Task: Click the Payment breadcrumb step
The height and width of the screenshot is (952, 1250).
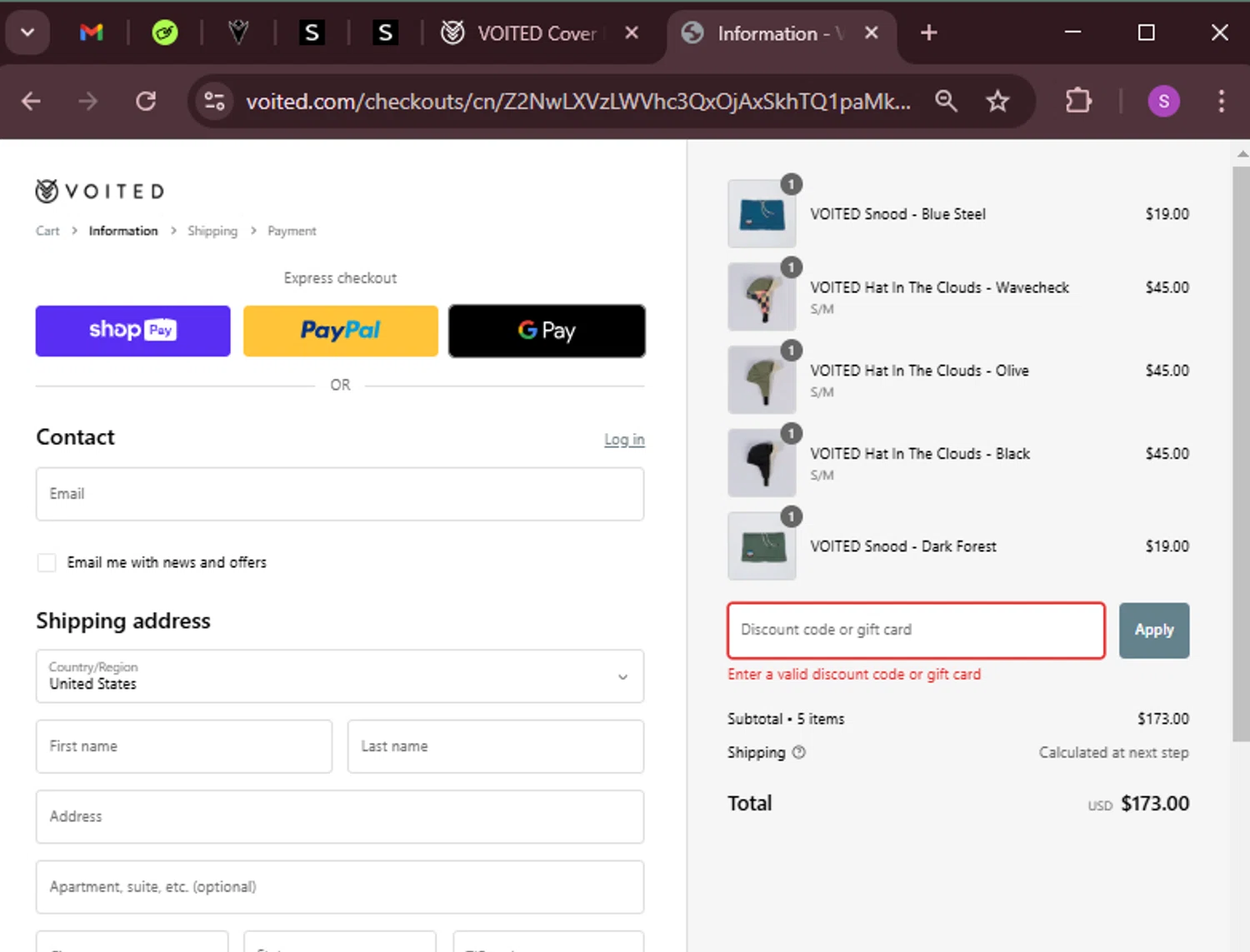Action: pos(292,231)
